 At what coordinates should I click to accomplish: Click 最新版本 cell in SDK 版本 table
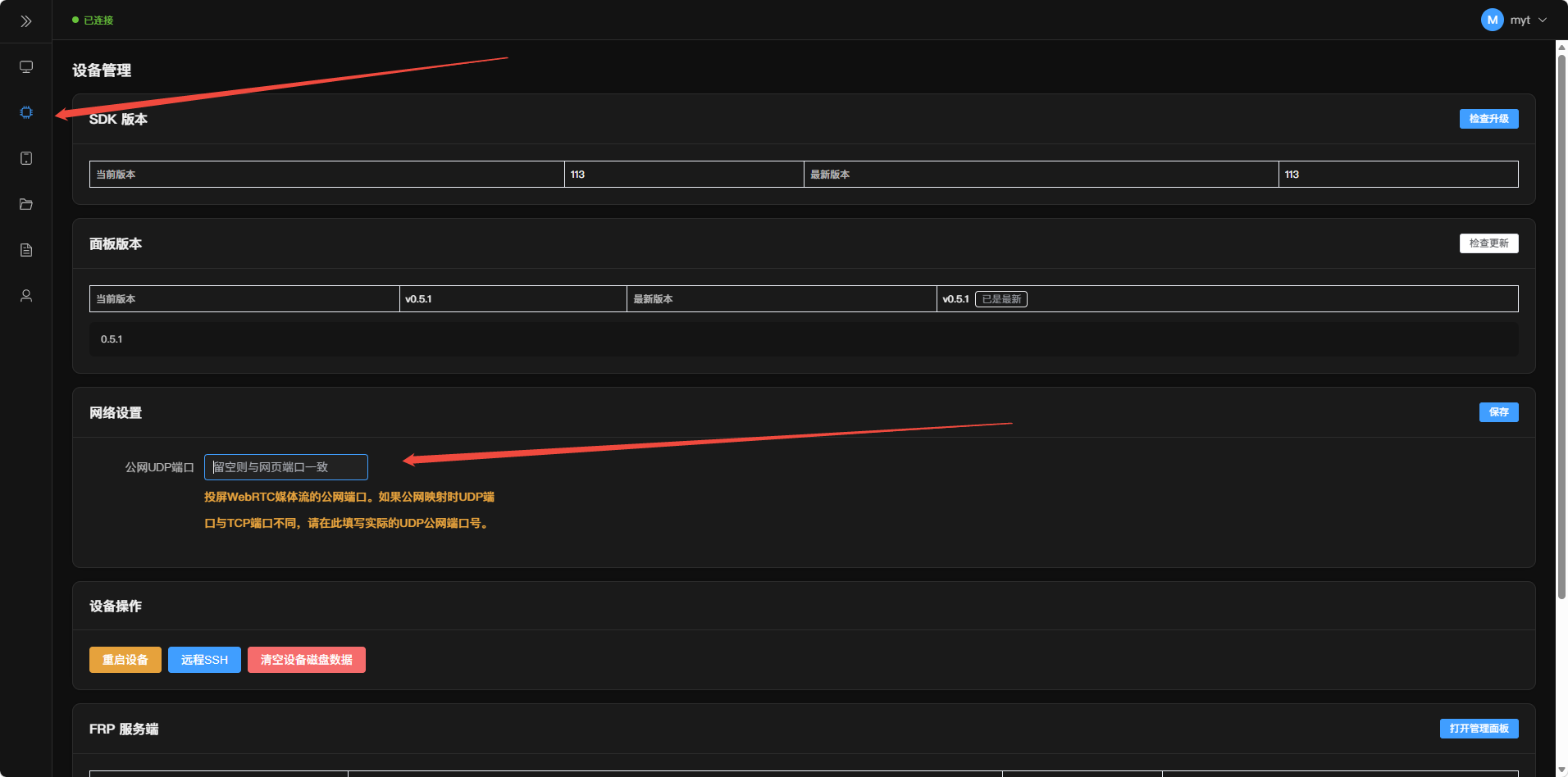click(1042, 175)
